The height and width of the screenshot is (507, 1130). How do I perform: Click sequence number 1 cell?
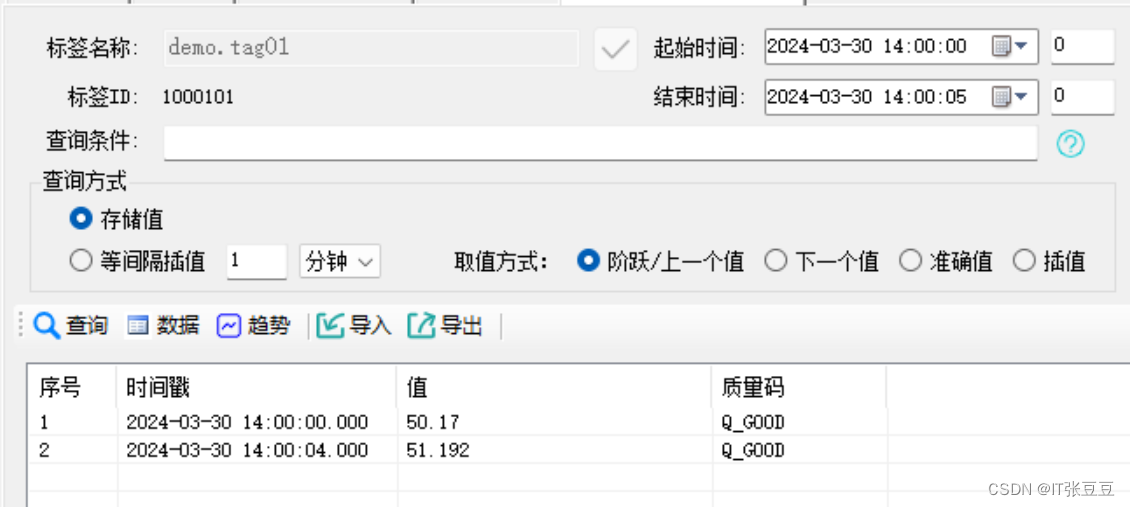pos(43,423)
